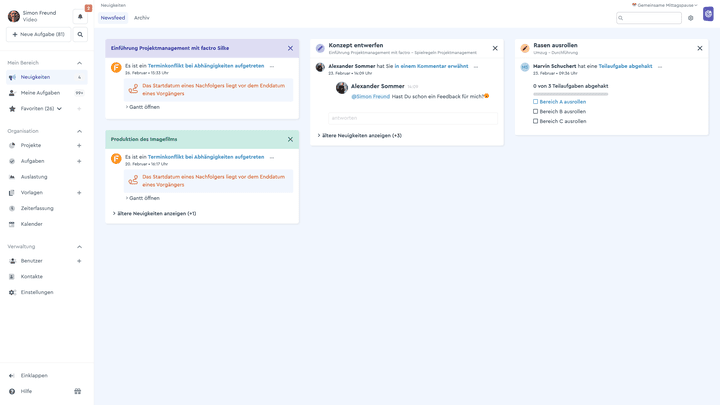Image resolution: width=720 pixels, height=405 pixels.
Task: Add a new user with Benutzer plus
Action: tap(79, 261)
